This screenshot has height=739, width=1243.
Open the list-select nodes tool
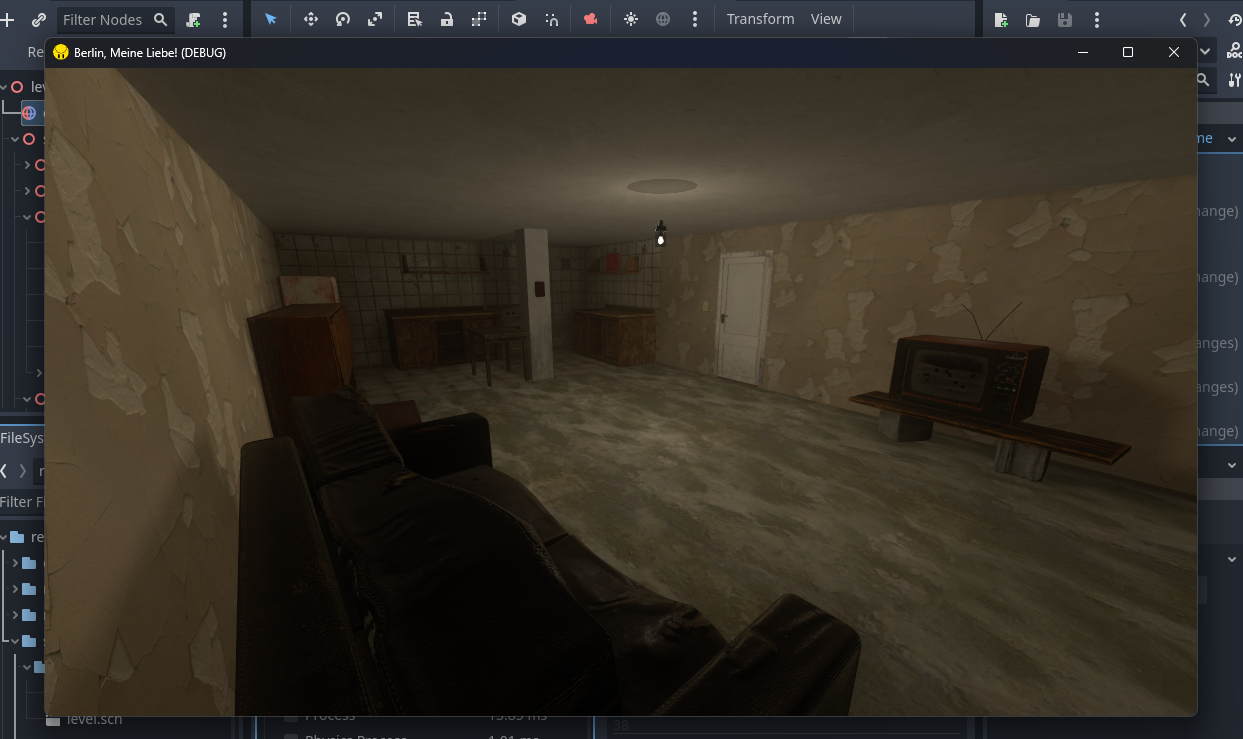[415, 19]
